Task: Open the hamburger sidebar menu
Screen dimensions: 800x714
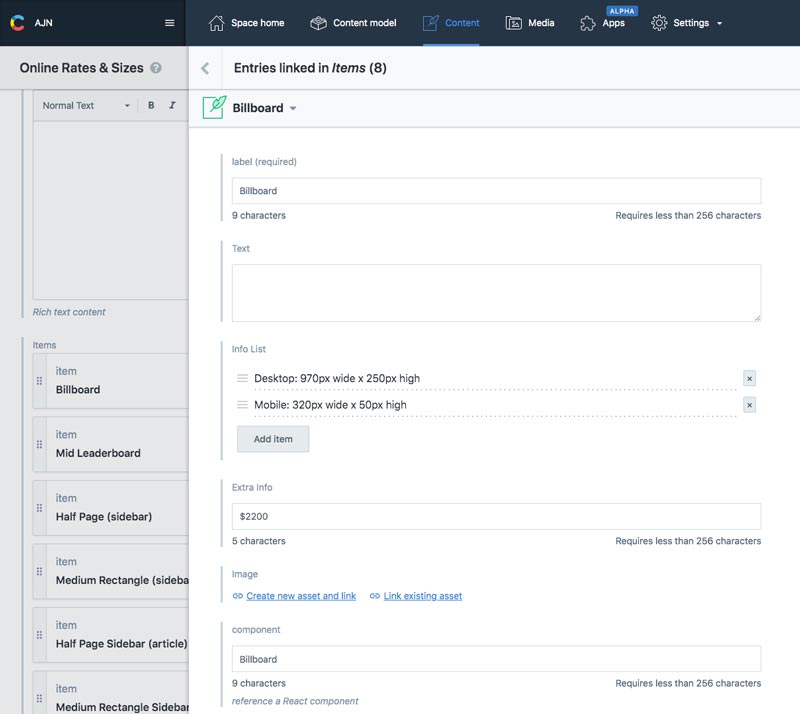Action: tap(170, 23)
